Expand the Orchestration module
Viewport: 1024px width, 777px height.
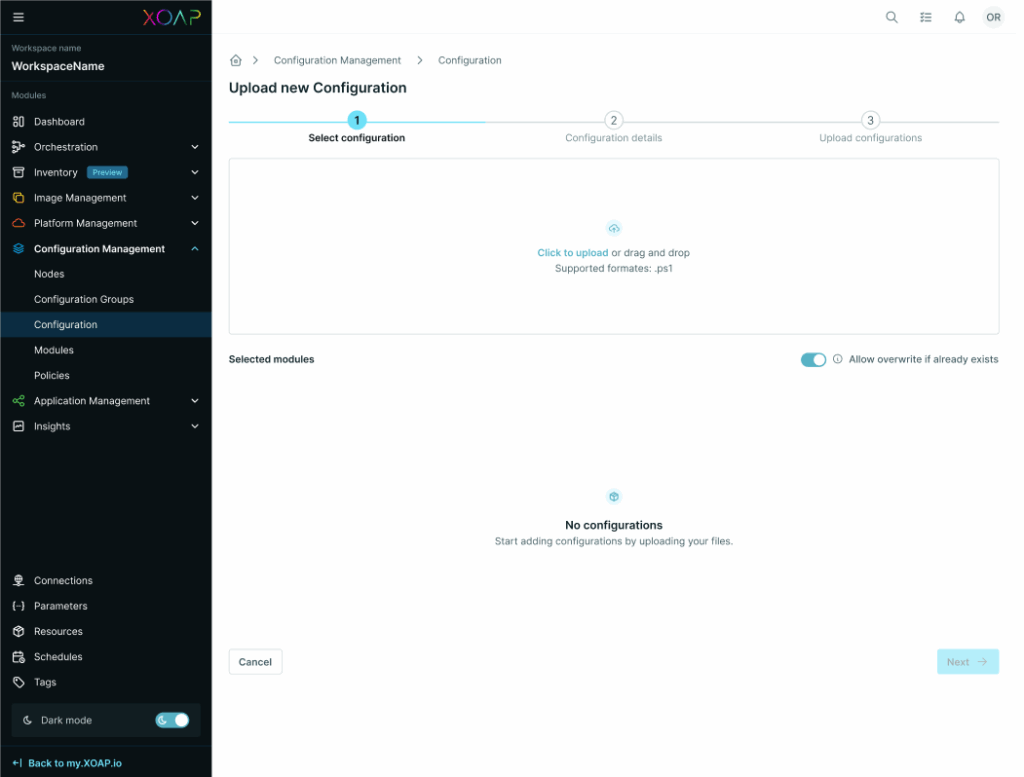196,146
